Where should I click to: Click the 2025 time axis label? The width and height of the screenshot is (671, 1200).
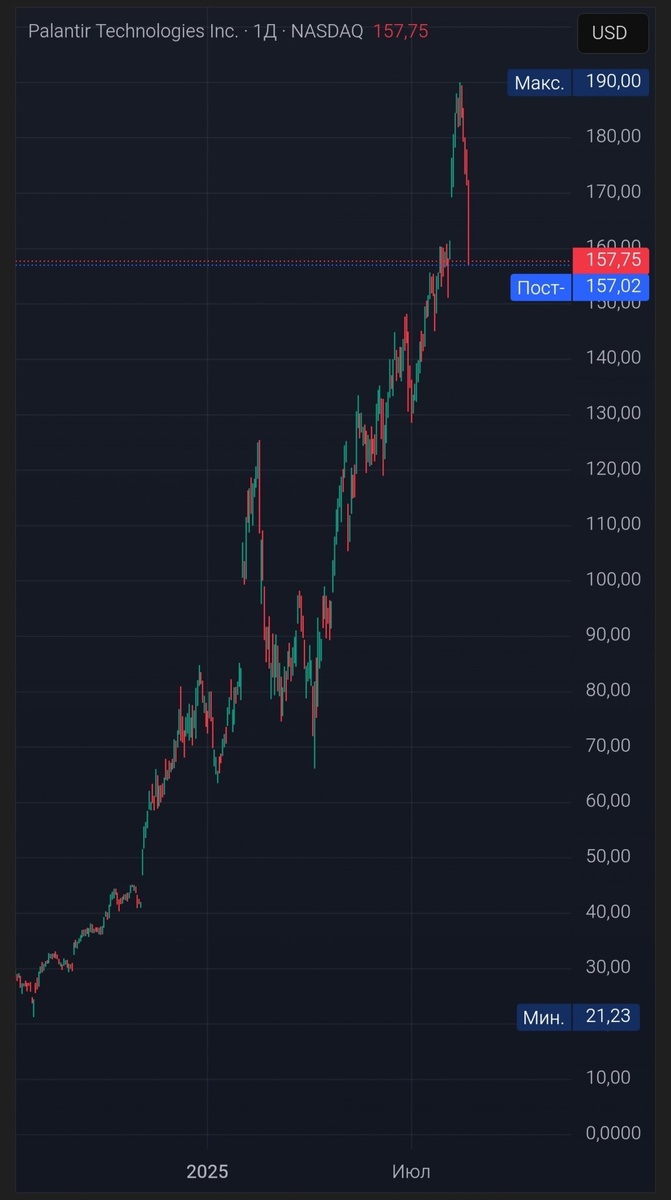pyautogui.click(x=208, y=1171)
